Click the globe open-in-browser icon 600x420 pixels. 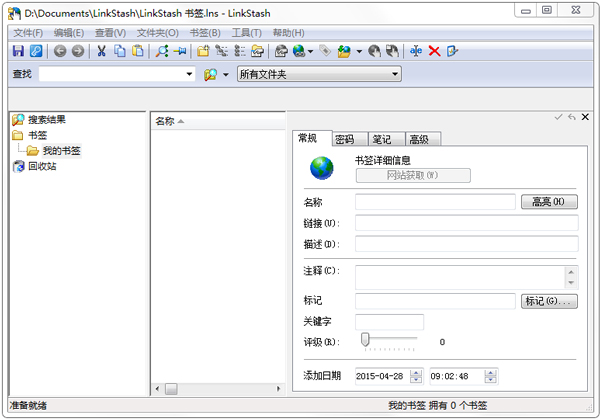coord(299,51)
